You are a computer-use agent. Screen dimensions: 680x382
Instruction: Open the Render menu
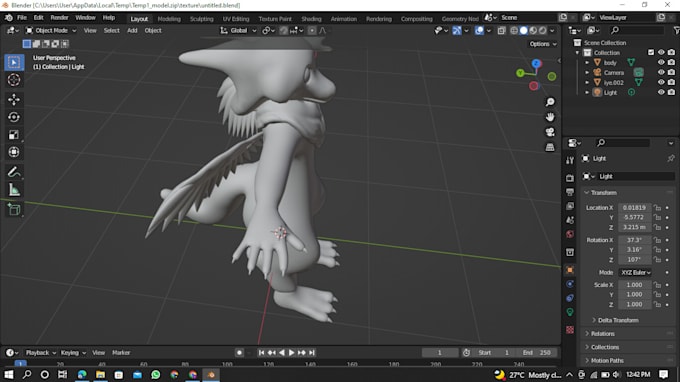pyautogui.click(x=59, y=18)
